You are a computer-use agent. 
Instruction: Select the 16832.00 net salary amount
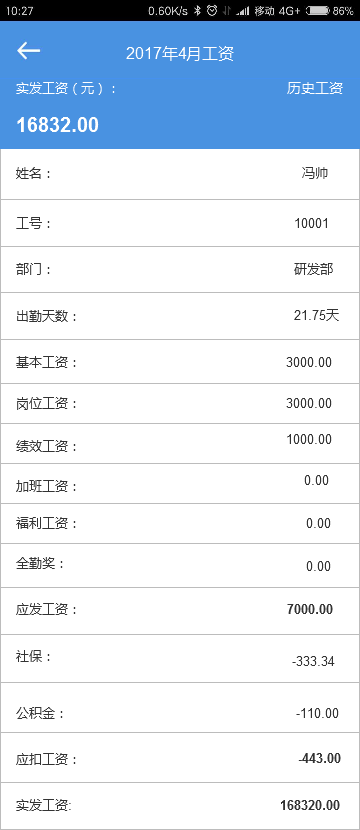pyautogui.click(x=58, y=125)
